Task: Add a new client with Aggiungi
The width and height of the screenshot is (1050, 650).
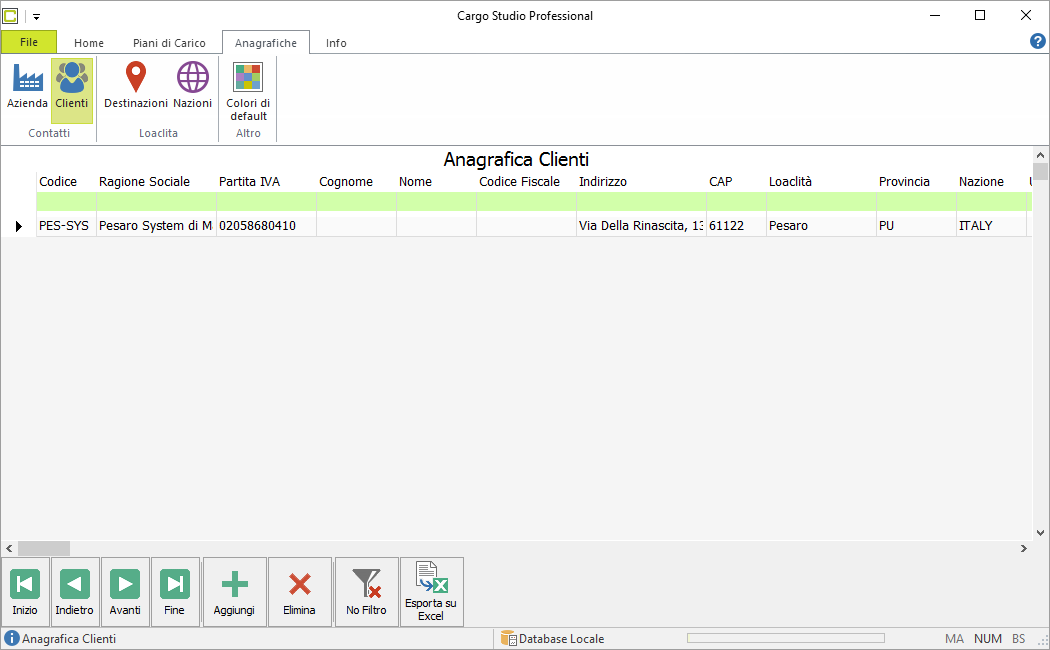Action: [x=234, y=592]
